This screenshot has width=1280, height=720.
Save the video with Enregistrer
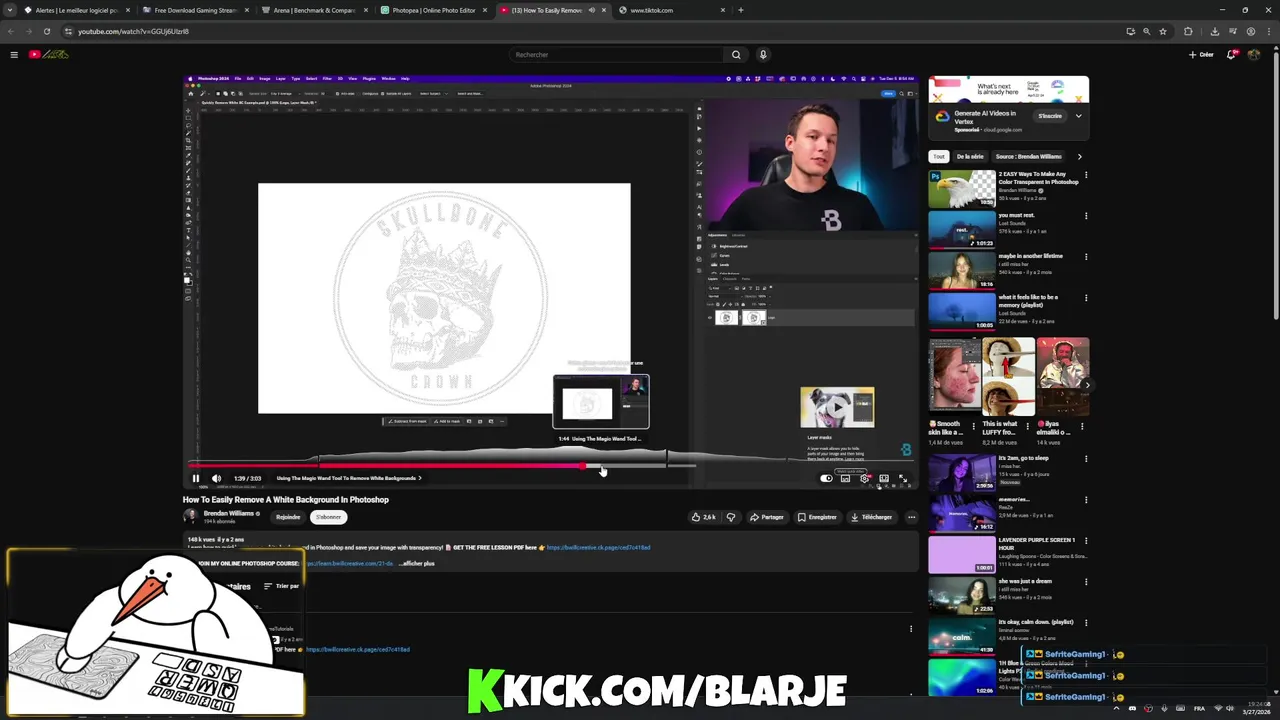click(x=817, y=517)
